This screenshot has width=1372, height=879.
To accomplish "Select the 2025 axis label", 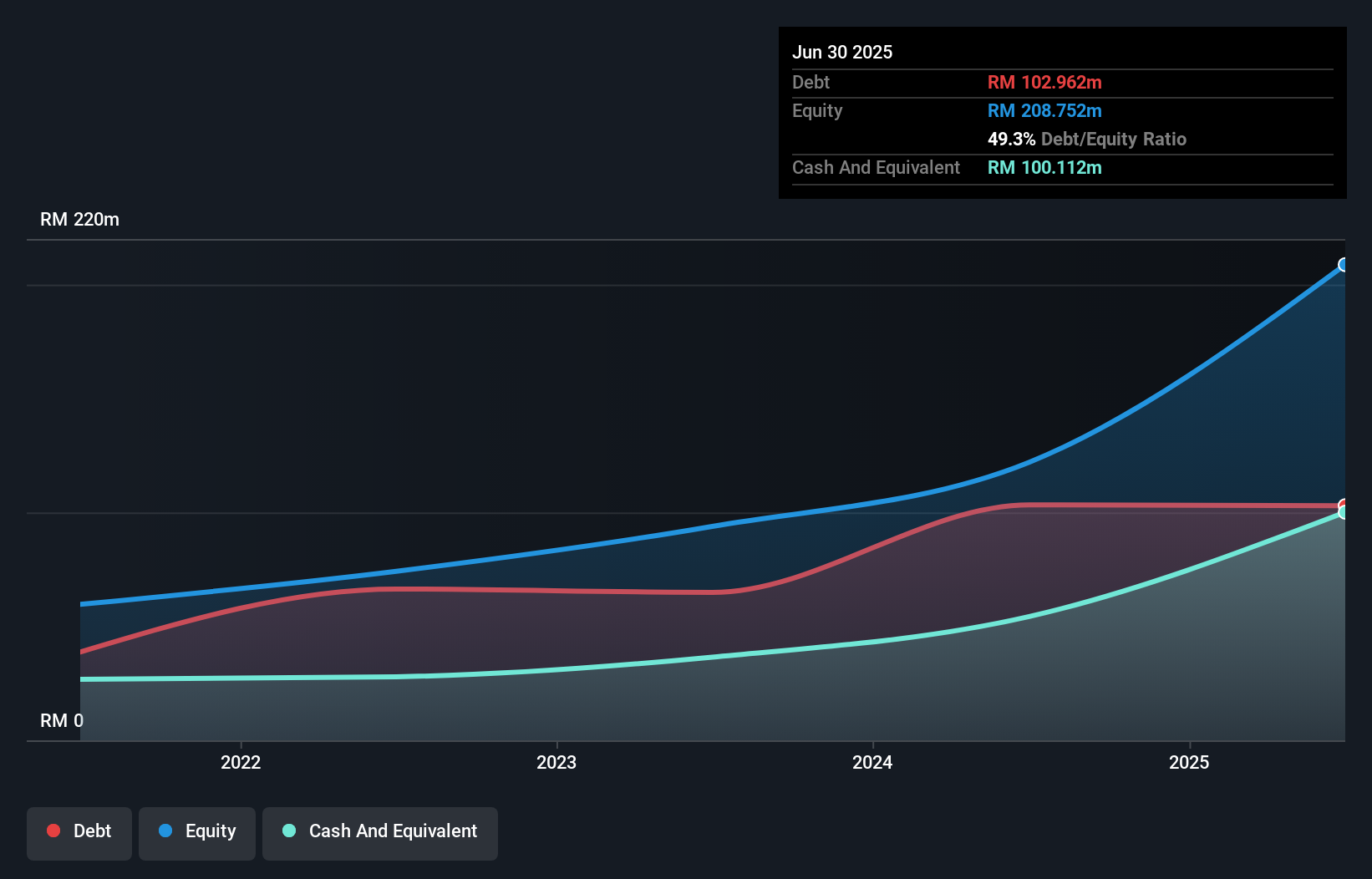I will [1190, 762].
